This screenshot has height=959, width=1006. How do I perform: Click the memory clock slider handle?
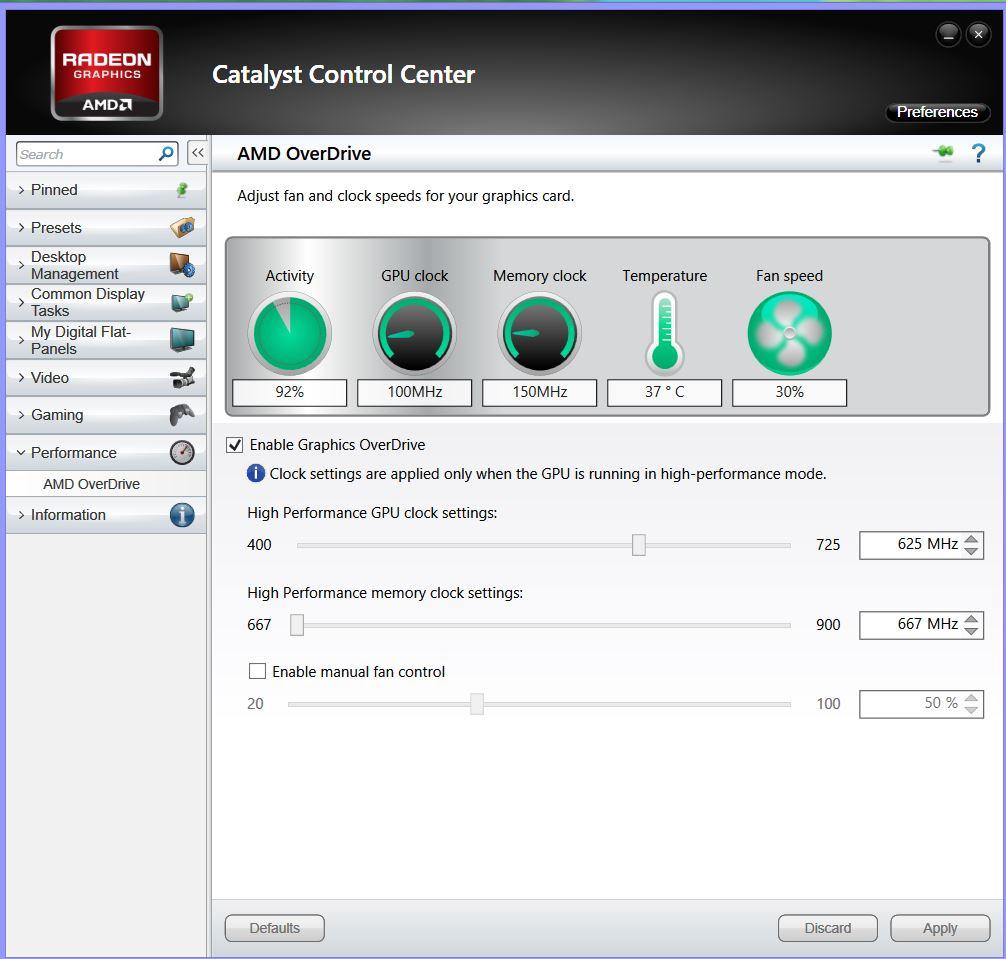point(296,625)
